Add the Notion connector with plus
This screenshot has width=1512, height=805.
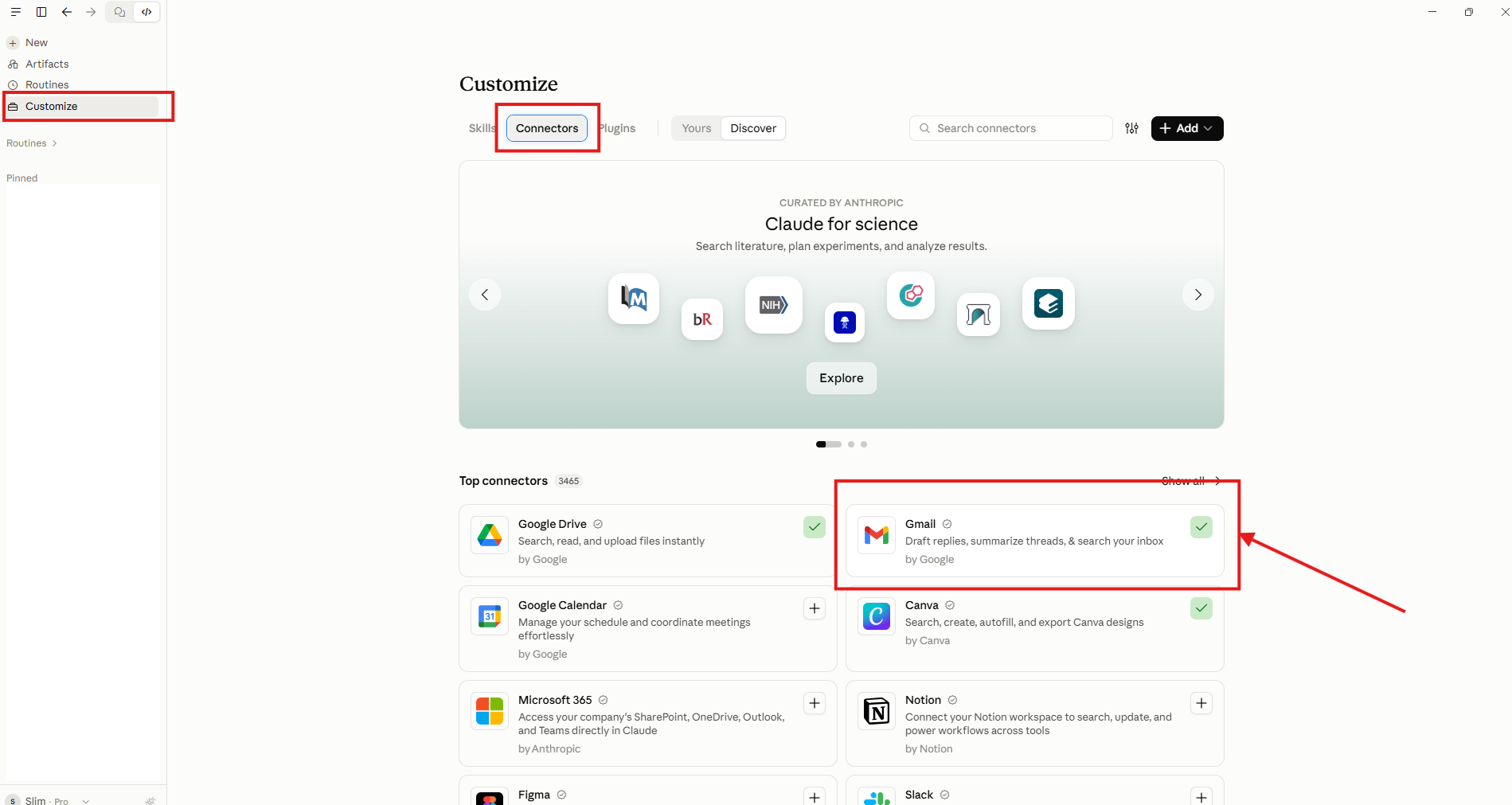pos(1201,703)
